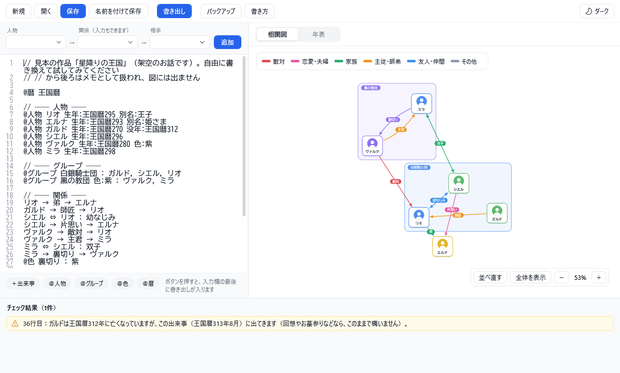Open the 書き方 guide
This screenshot has height=373, width=620.
(x=259, y=11)
